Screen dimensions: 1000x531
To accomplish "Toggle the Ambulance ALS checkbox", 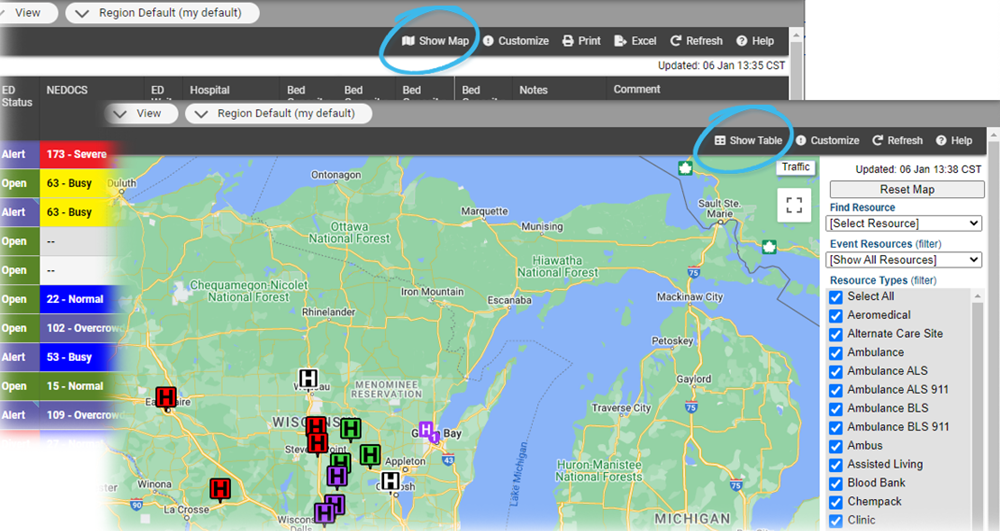I will (835, 372).
